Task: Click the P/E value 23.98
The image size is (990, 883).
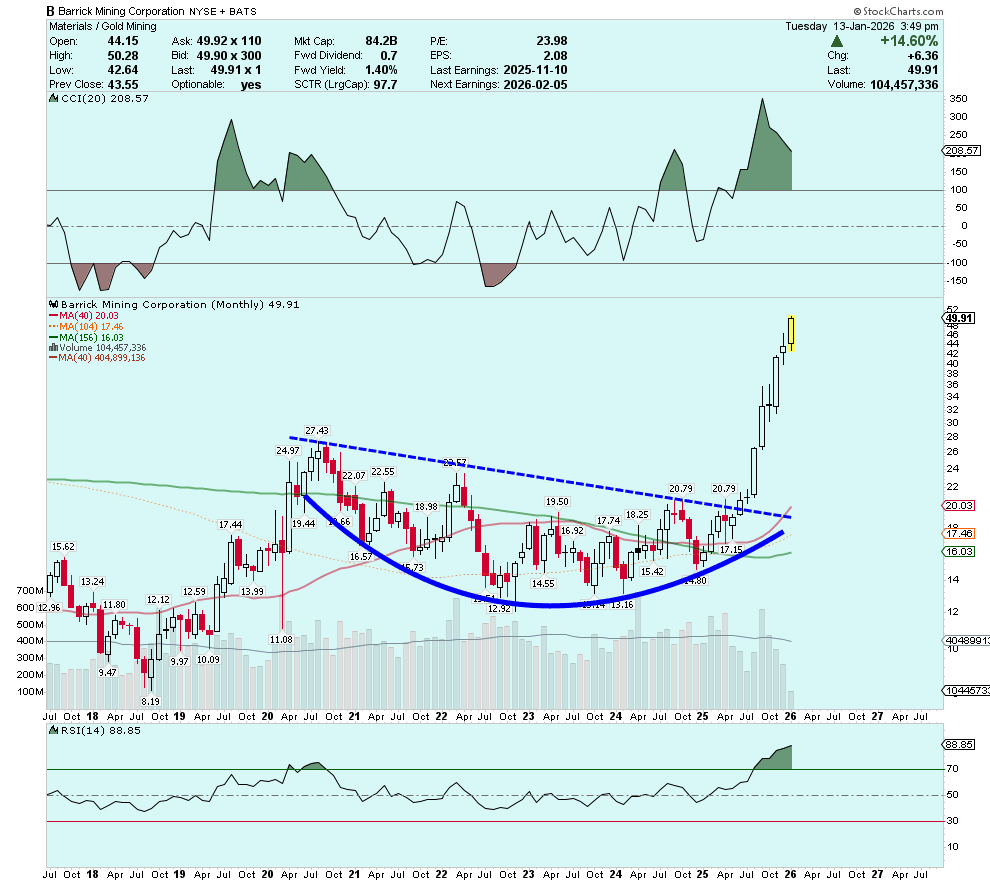Action: click(552, 41)
